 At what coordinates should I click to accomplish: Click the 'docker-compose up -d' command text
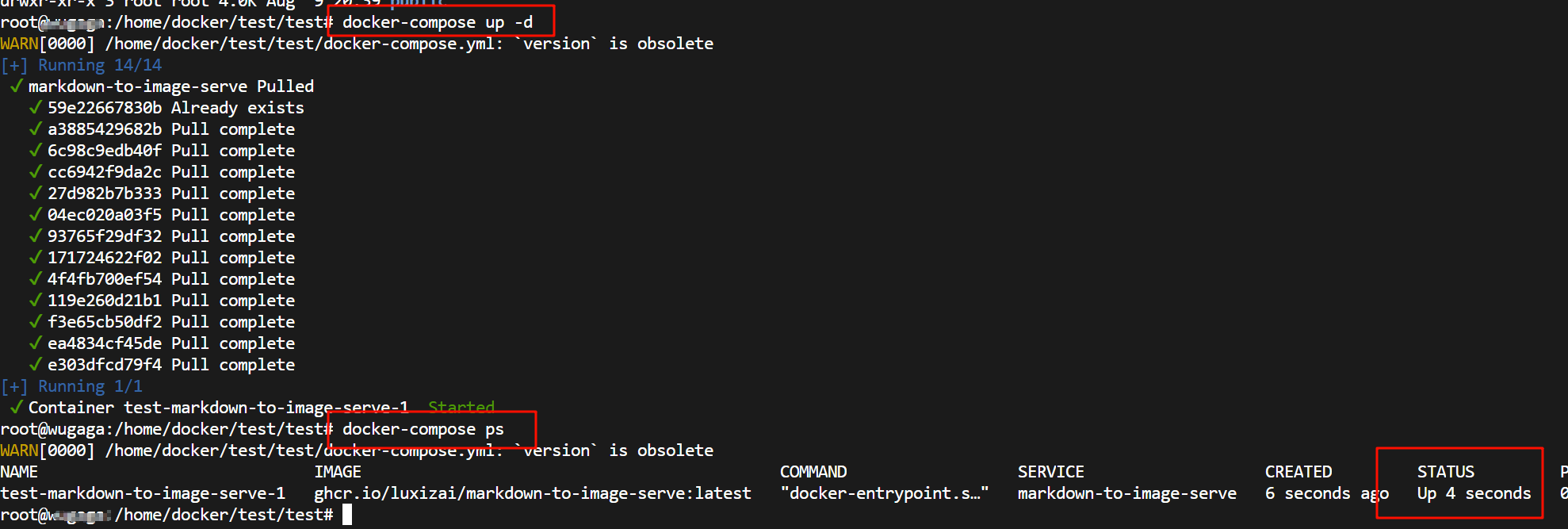pyautogui.click(x=438, y=23)
